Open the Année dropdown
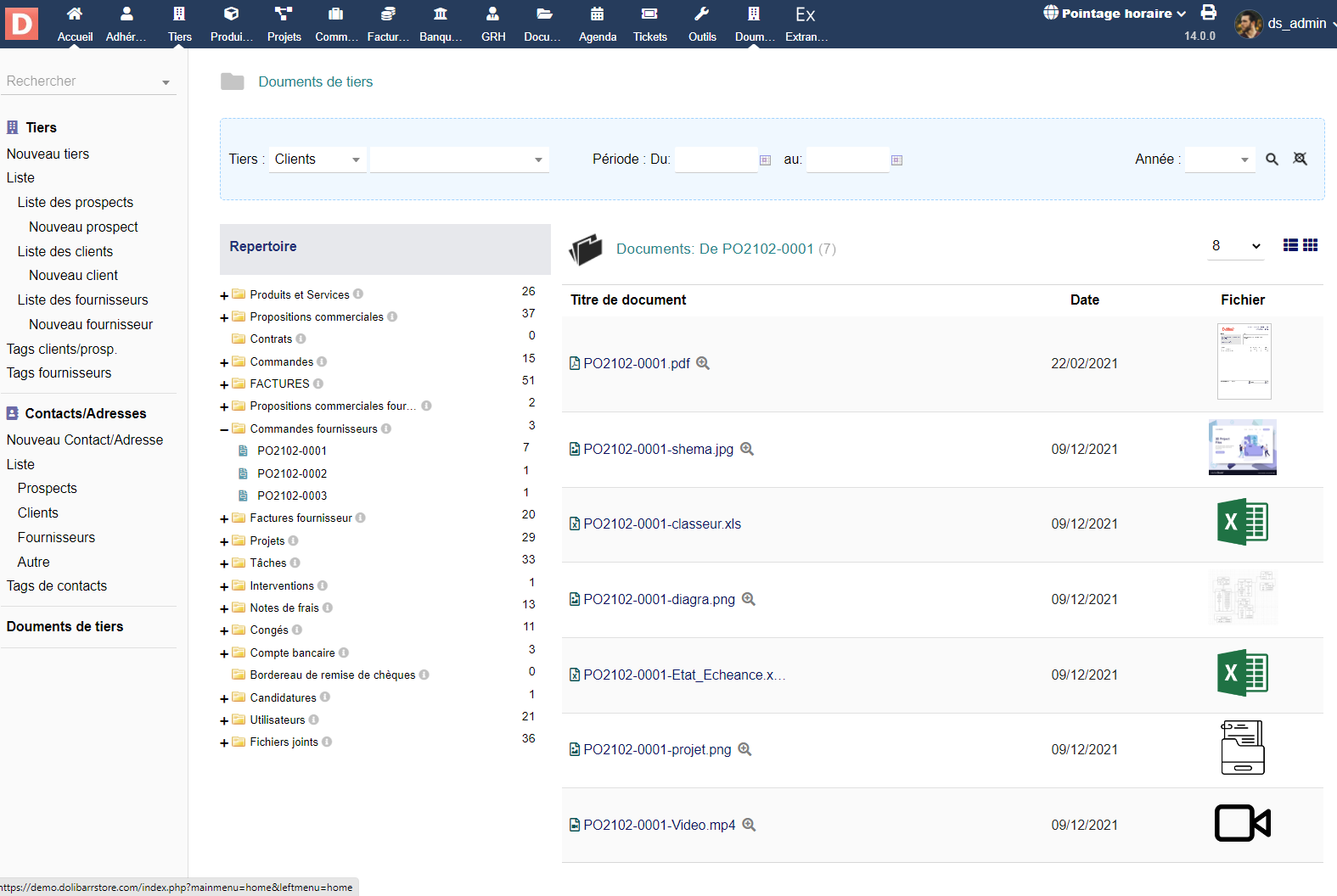1337x896 pixels. [x=1219, y=160]
